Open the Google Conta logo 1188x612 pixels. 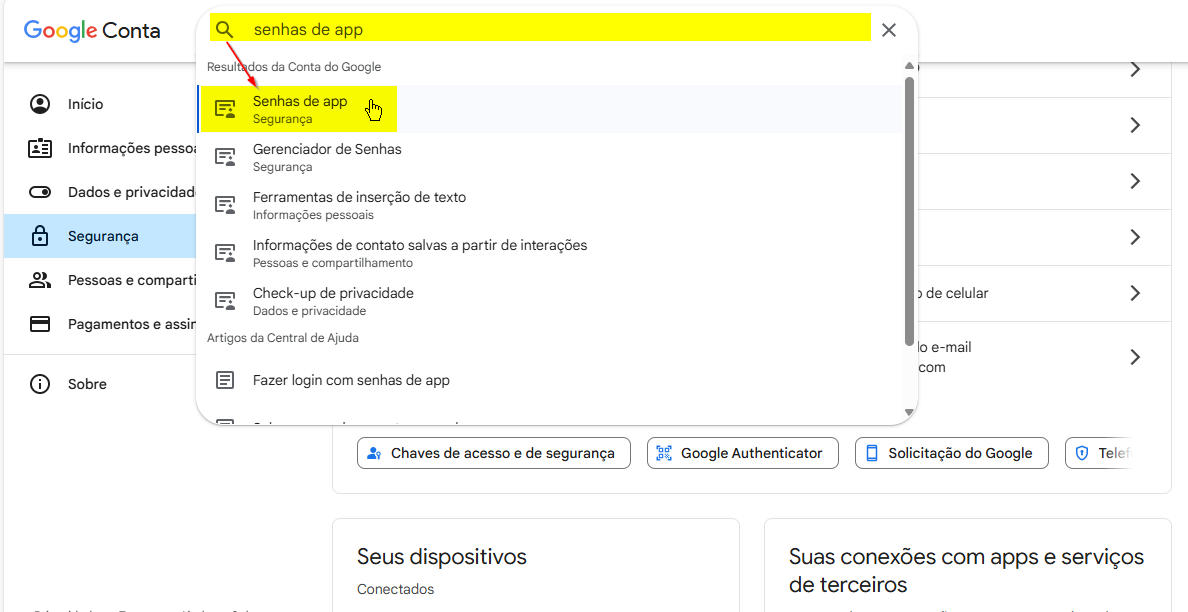click(x=92, y=30)
